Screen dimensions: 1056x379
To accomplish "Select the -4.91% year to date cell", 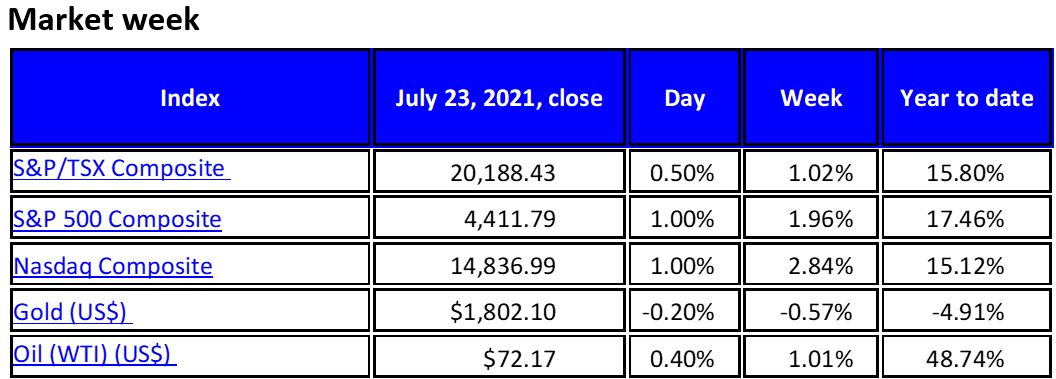I will (966, 312).
